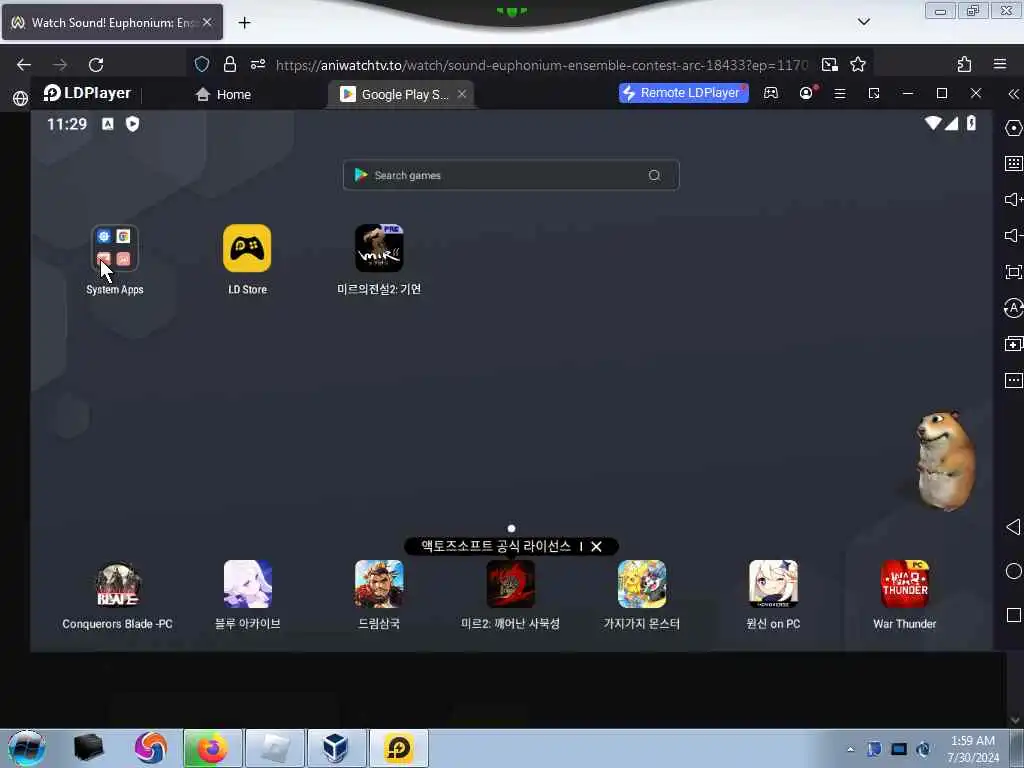The width and height of the screenshot is (1024, 768).
Task: Open the more tools ellipsis icon
Action: (x=1014, y=381)
